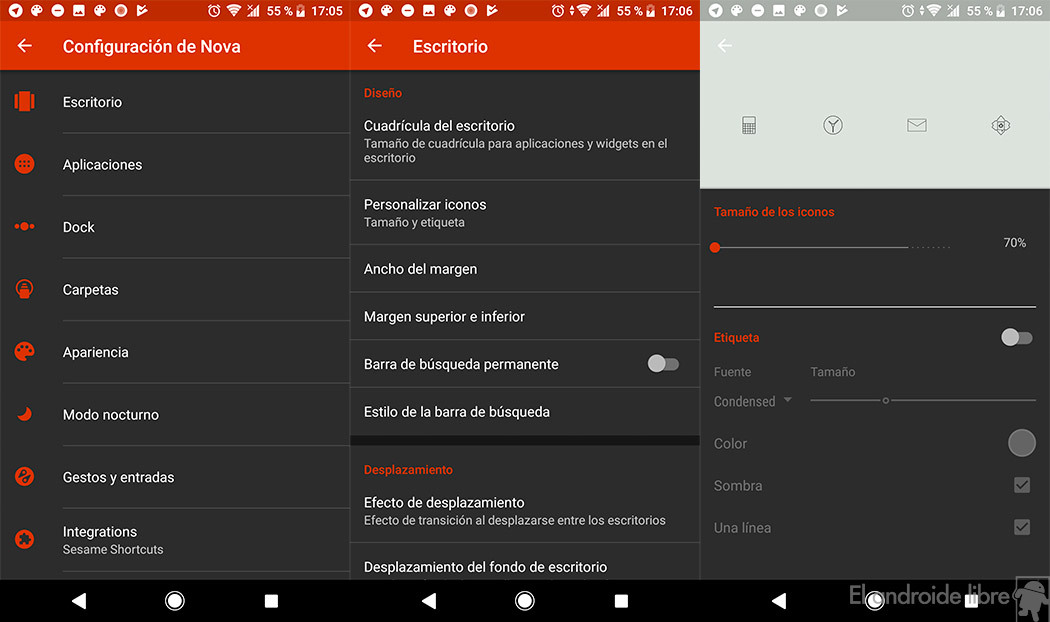
Task: Tap the Aplicaciones grid icon
Action: tap(25, 164)
